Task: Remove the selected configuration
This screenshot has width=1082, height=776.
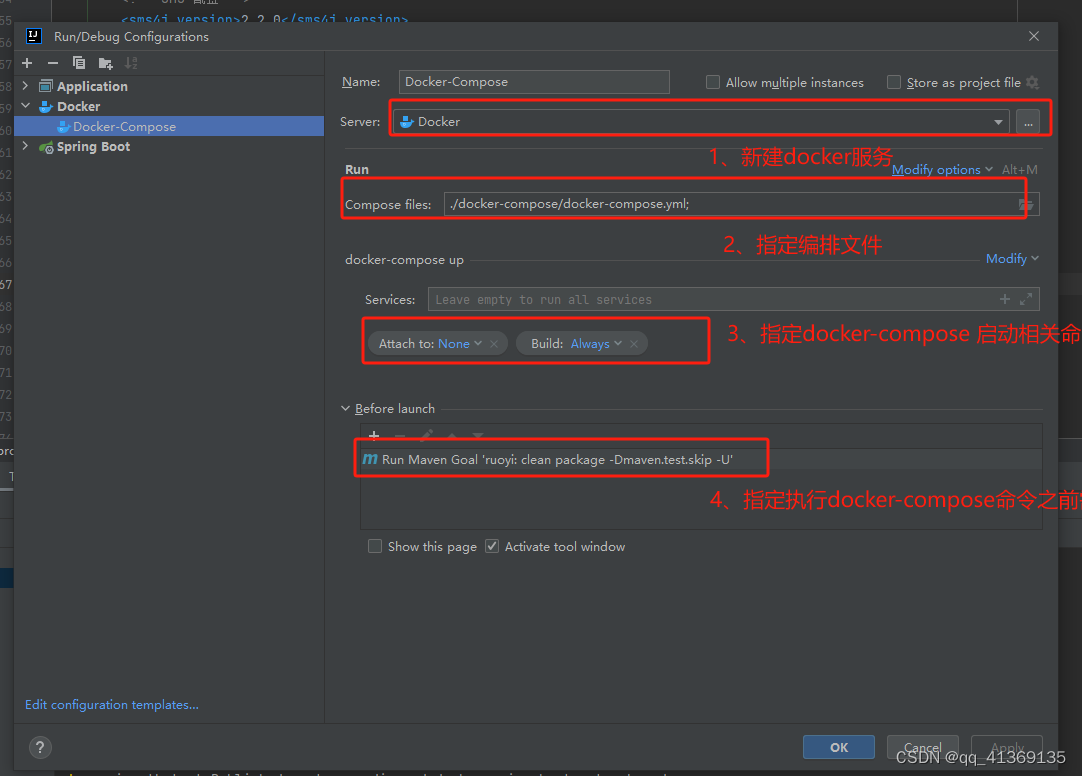Action: (51, 62)
